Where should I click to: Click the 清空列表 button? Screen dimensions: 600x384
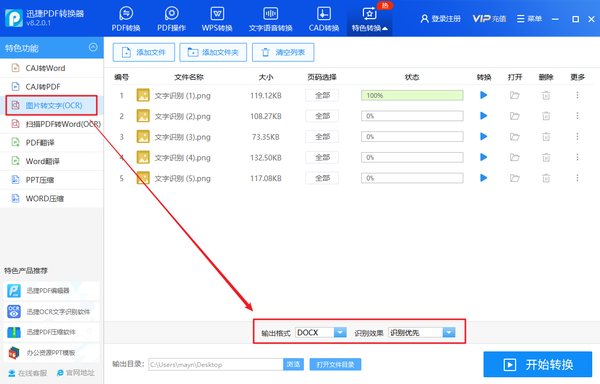283,52
